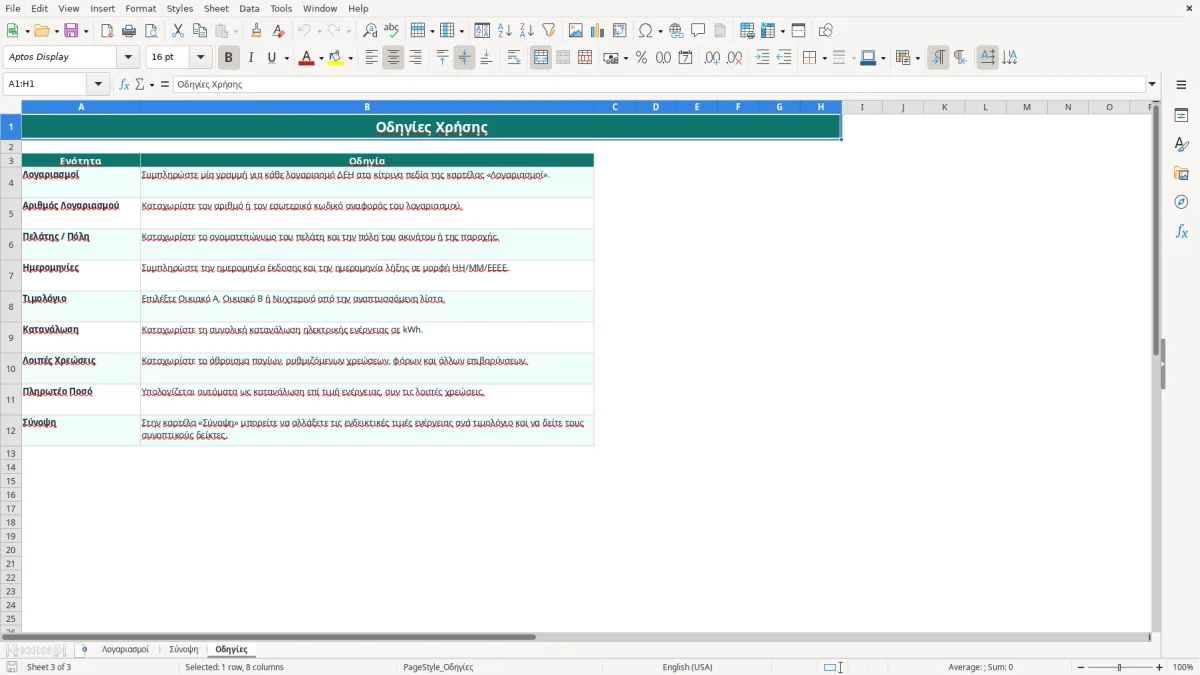Open Find and Replace
Image resolution: width=1200 pixels, height=675 pixels.
click(370, 31)
